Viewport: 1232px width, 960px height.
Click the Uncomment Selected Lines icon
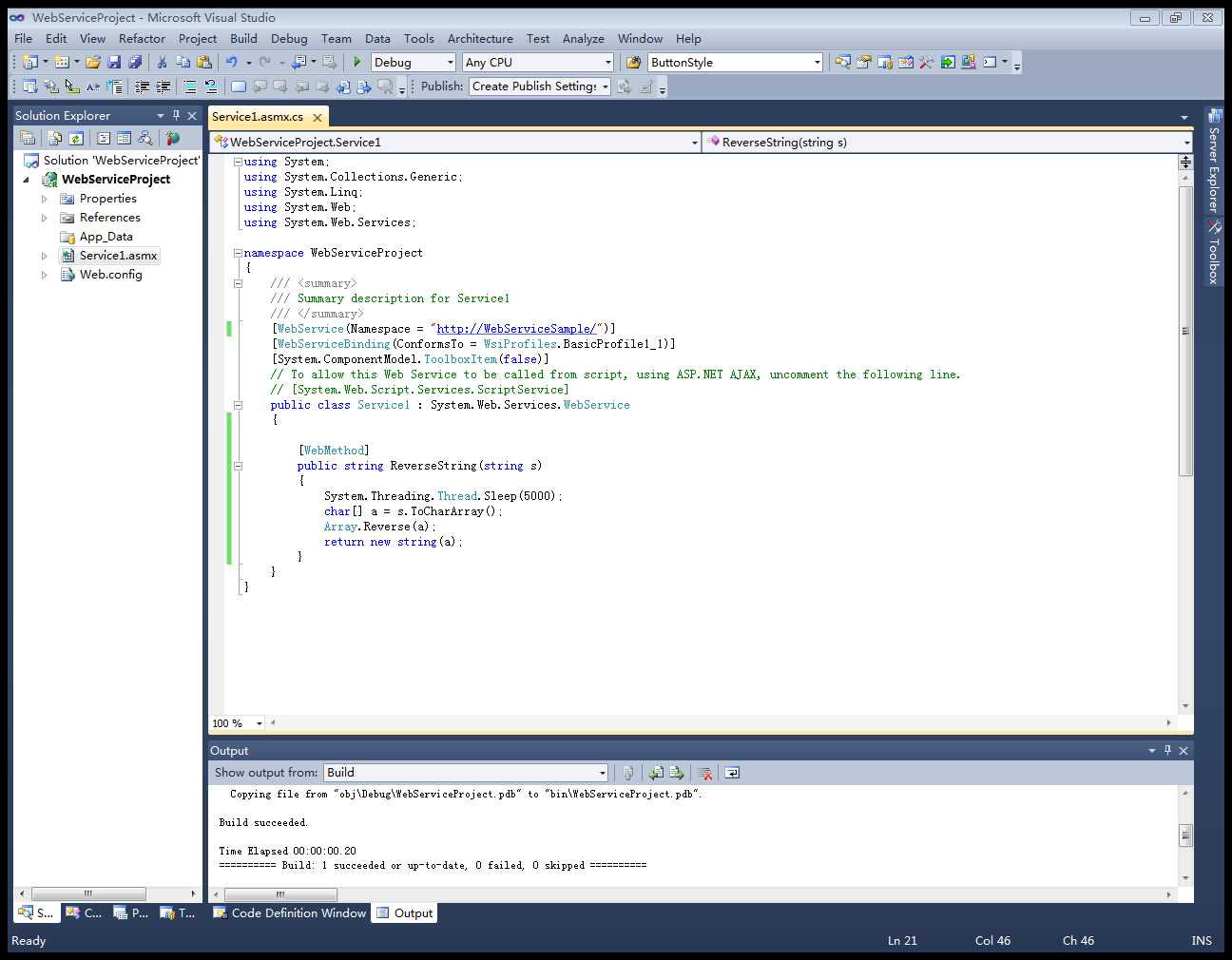[x=211, y=86]
